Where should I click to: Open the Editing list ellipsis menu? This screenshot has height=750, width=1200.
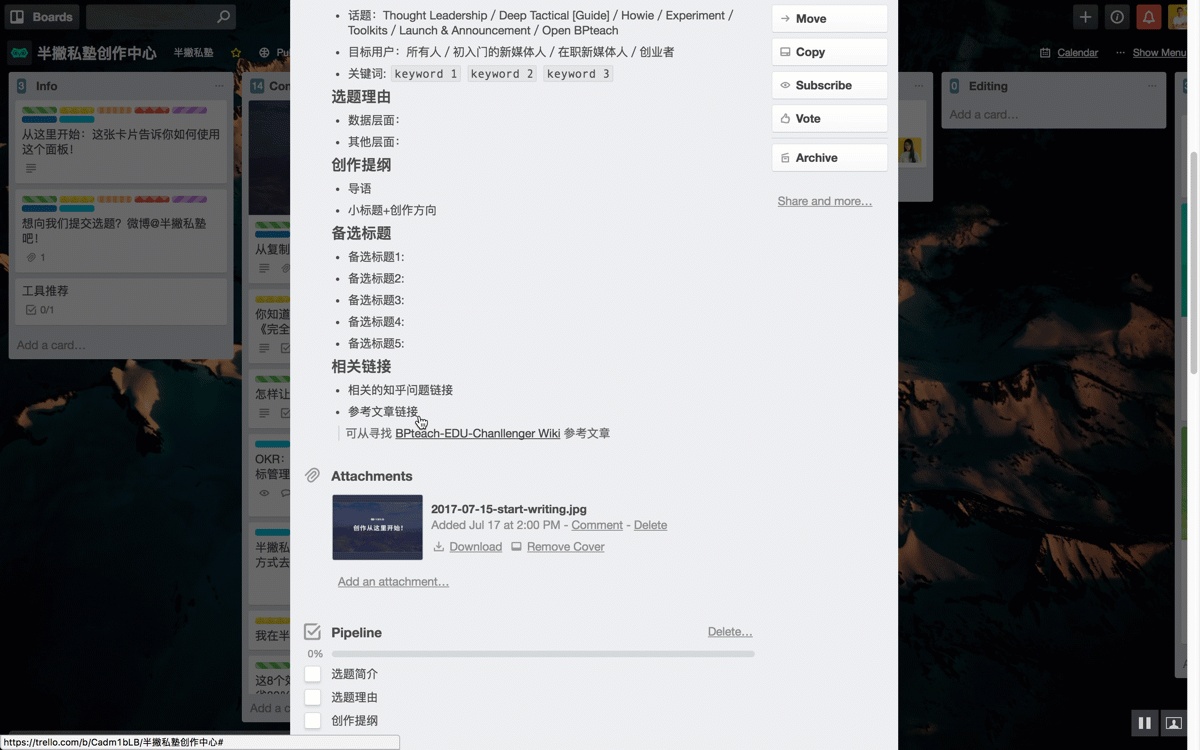[x=1154, y=86]
